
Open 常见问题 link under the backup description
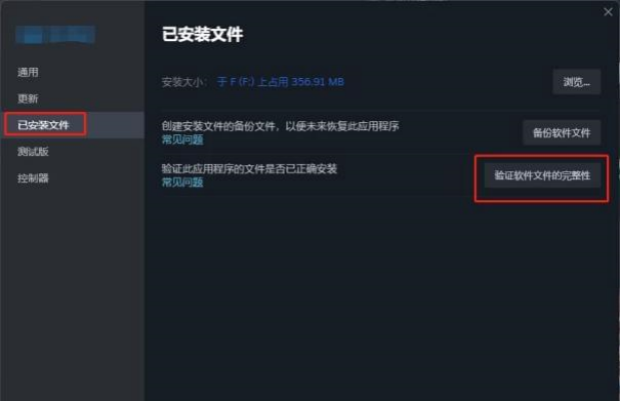[183, 140]
